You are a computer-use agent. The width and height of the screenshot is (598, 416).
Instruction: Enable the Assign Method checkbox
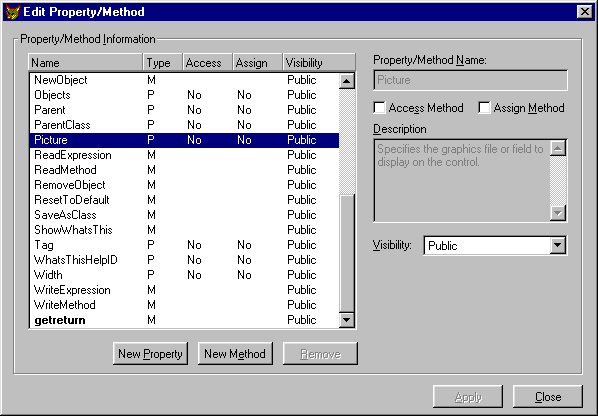point(484,108)
